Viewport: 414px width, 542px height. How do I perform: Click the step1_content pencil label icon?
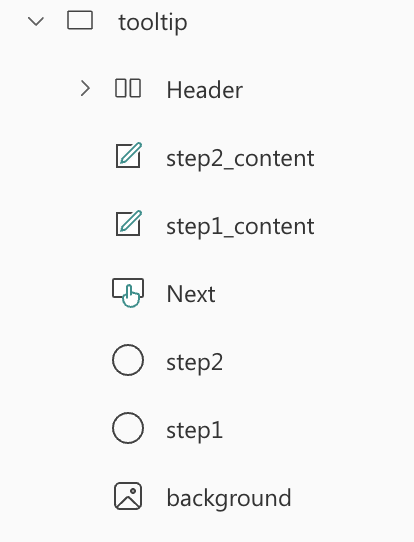[128, 223]
